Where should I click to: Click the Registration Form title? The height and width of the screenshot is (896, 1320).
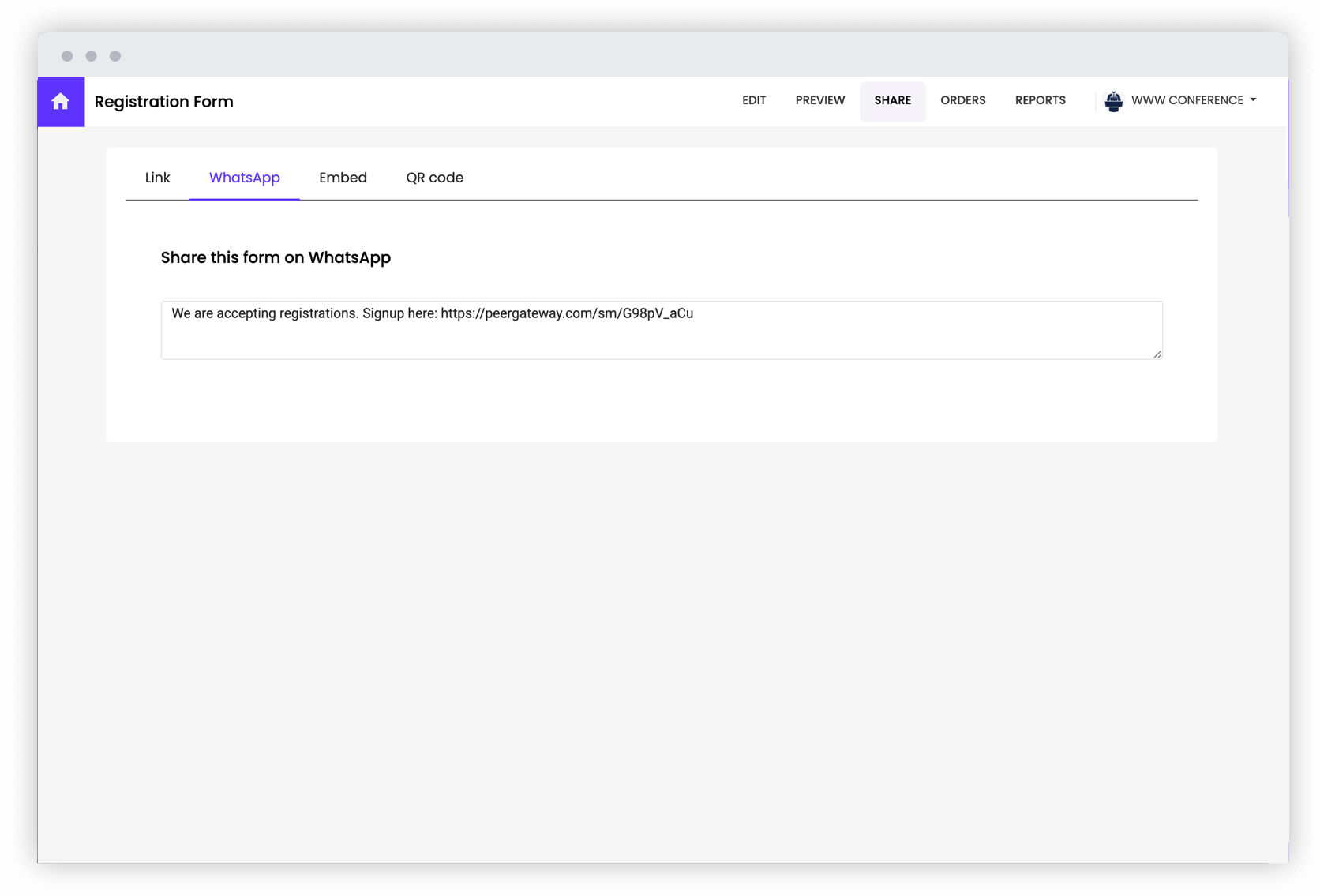click(163, 102)
